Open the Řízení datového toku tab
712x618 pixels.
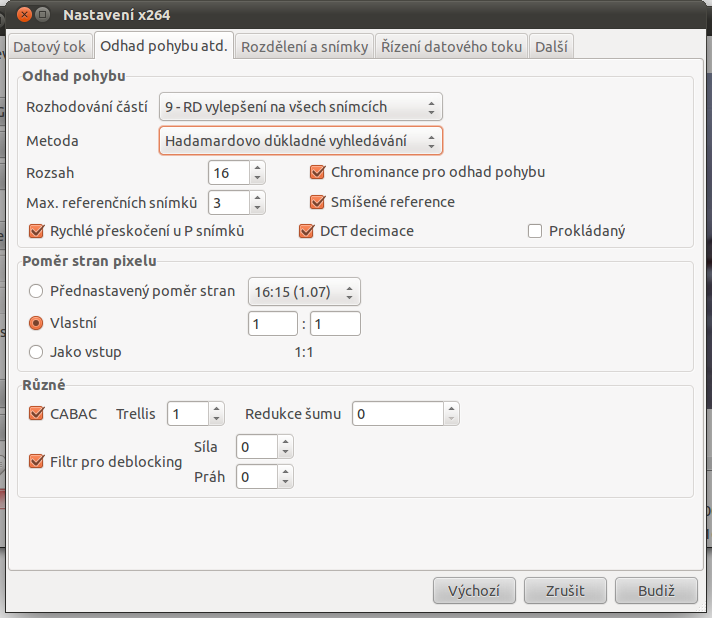click(451, 46)
